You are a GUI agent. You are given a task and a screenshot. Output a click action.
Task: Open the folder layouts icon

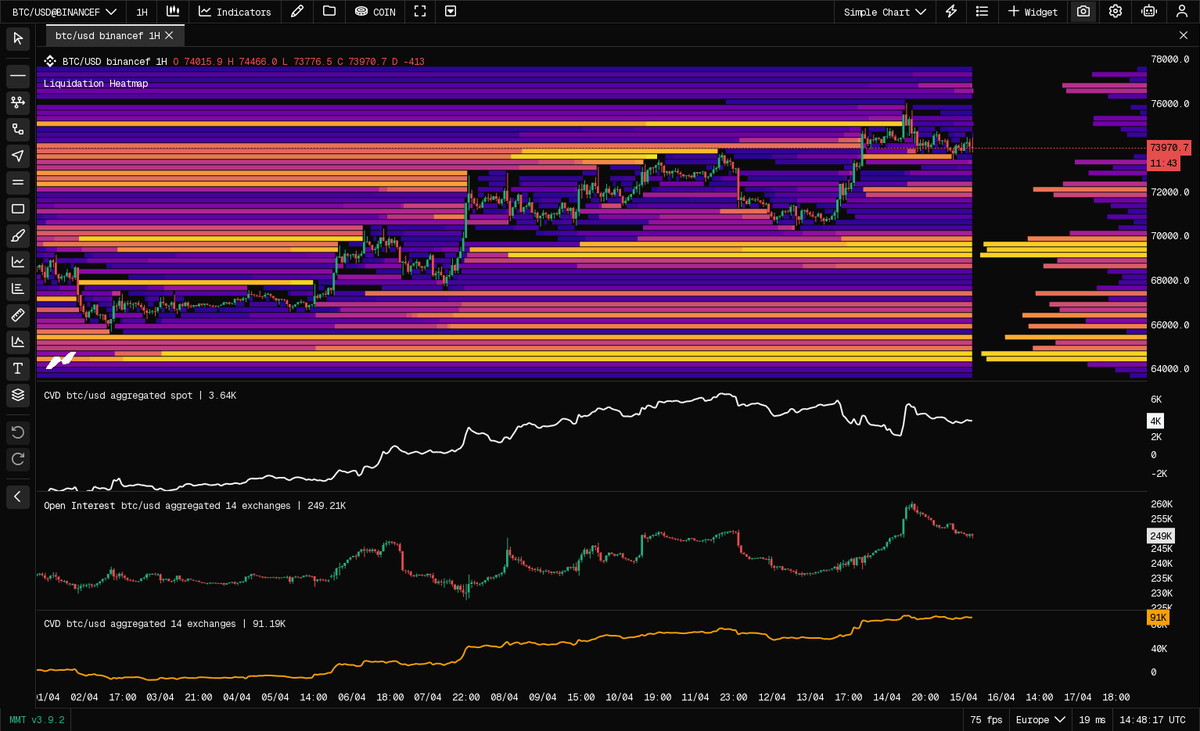coord(329,12)
